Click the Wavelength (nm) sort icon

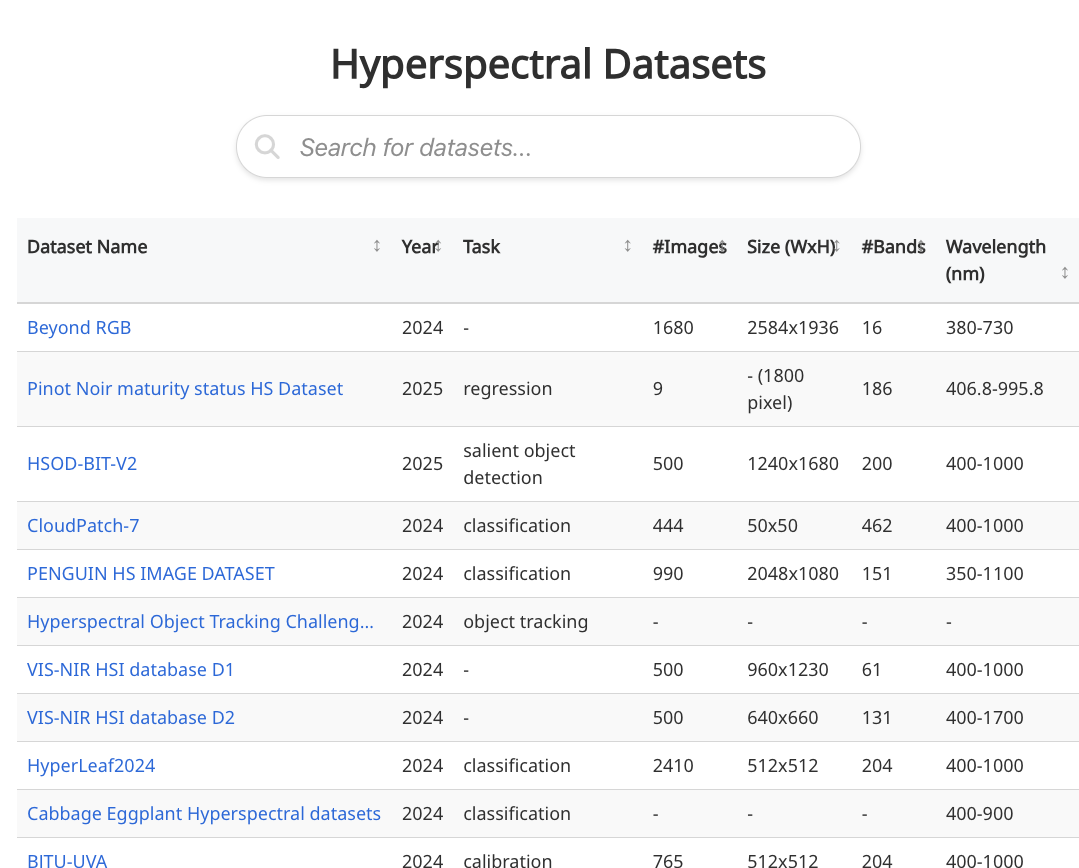coord(1063,273)
